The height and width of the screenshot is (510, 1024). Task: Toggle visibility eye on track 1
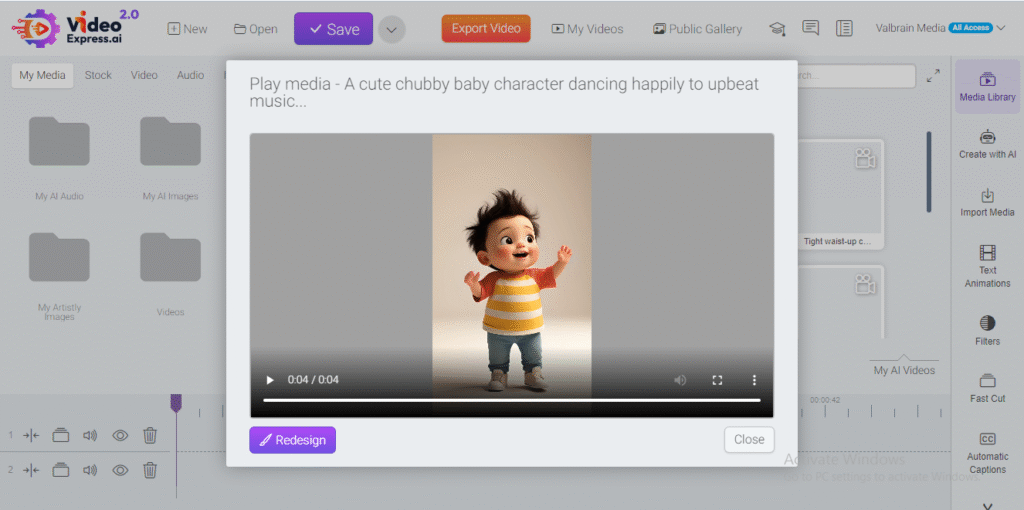[120, 435]
